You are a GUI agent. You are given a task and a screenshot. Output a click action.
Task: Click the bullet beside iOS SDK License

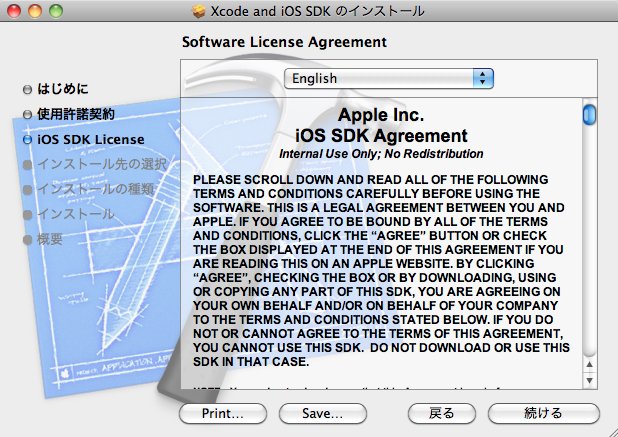pyautogui.click(x=27, y=139)
